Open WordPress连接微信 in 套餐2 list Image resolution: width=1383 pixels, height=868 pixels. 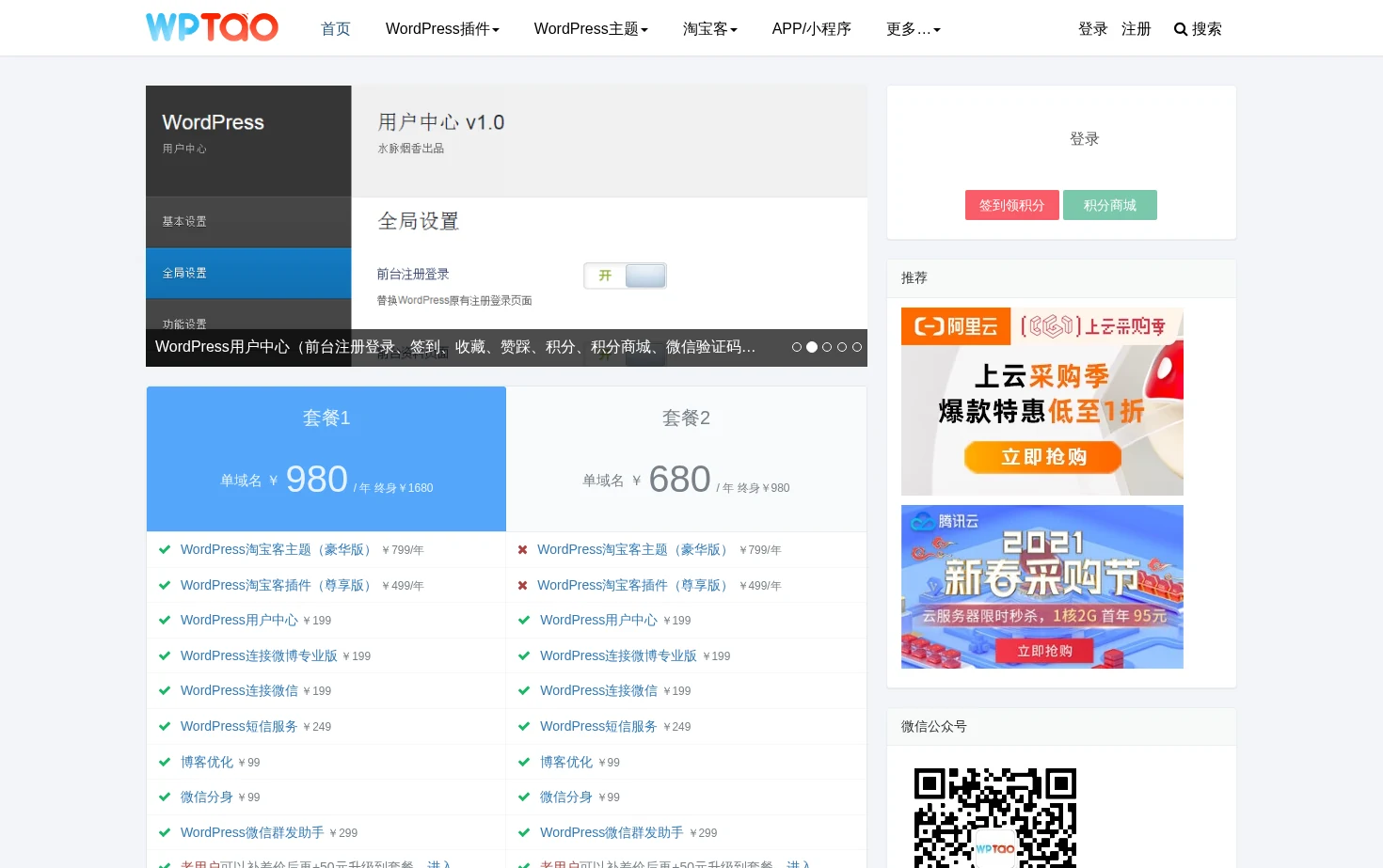[598, 690]
